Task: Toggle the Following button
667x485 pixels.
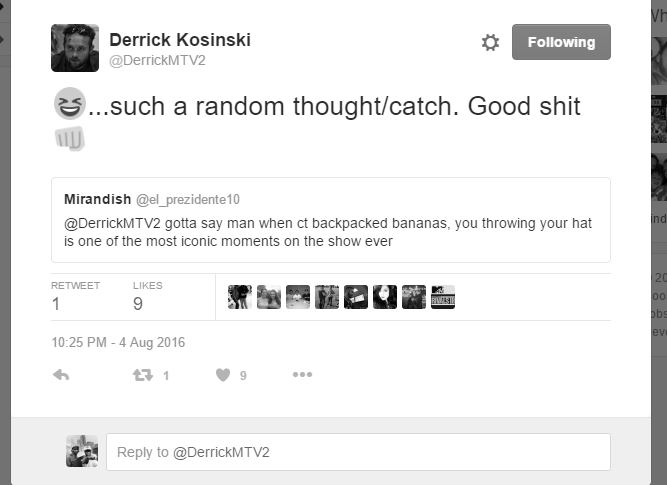Action: [561, 42]
